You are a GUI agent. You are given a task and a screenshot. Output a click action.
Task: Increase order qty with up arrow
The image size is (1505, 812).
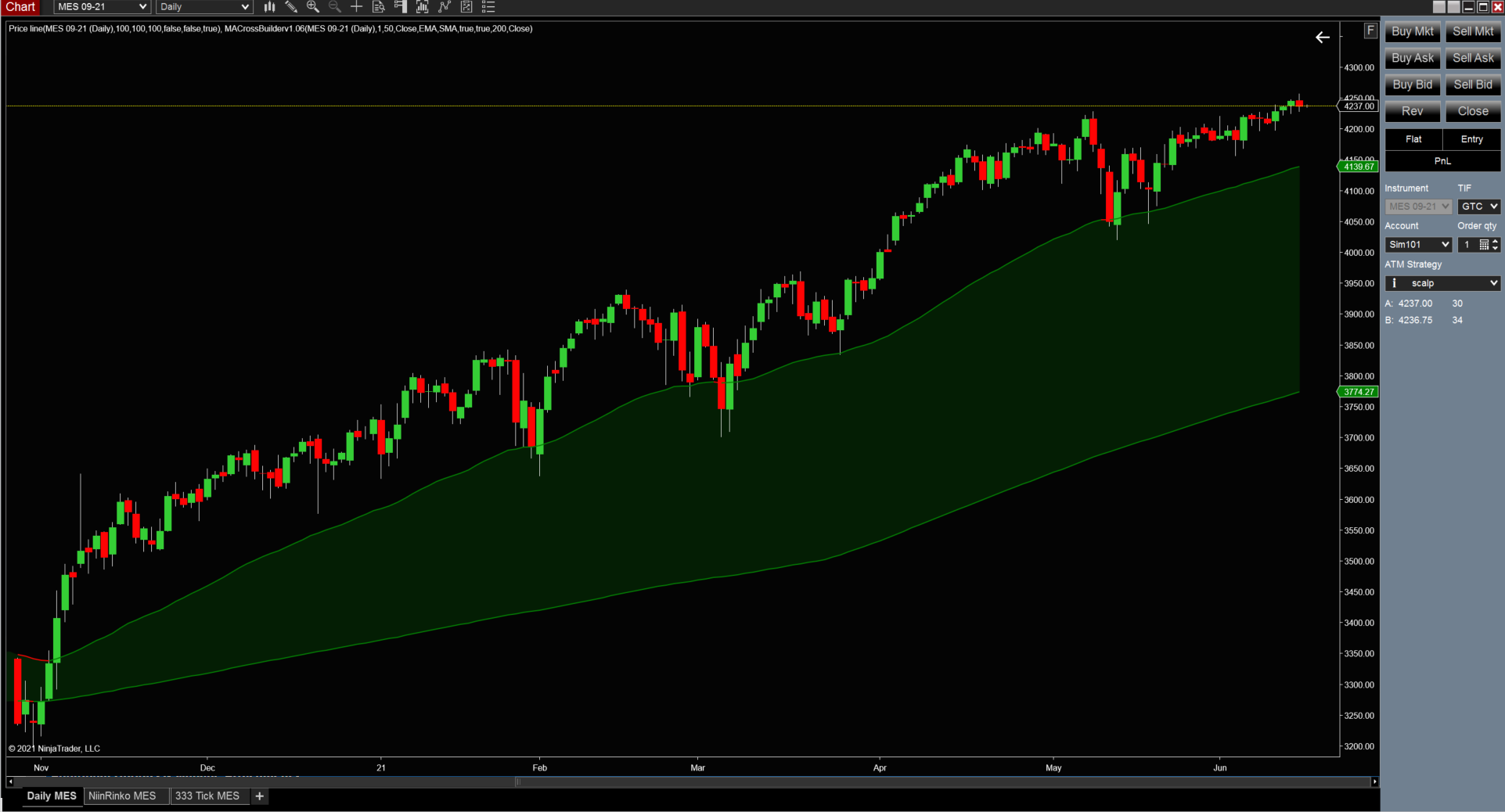pos(1496,242)
